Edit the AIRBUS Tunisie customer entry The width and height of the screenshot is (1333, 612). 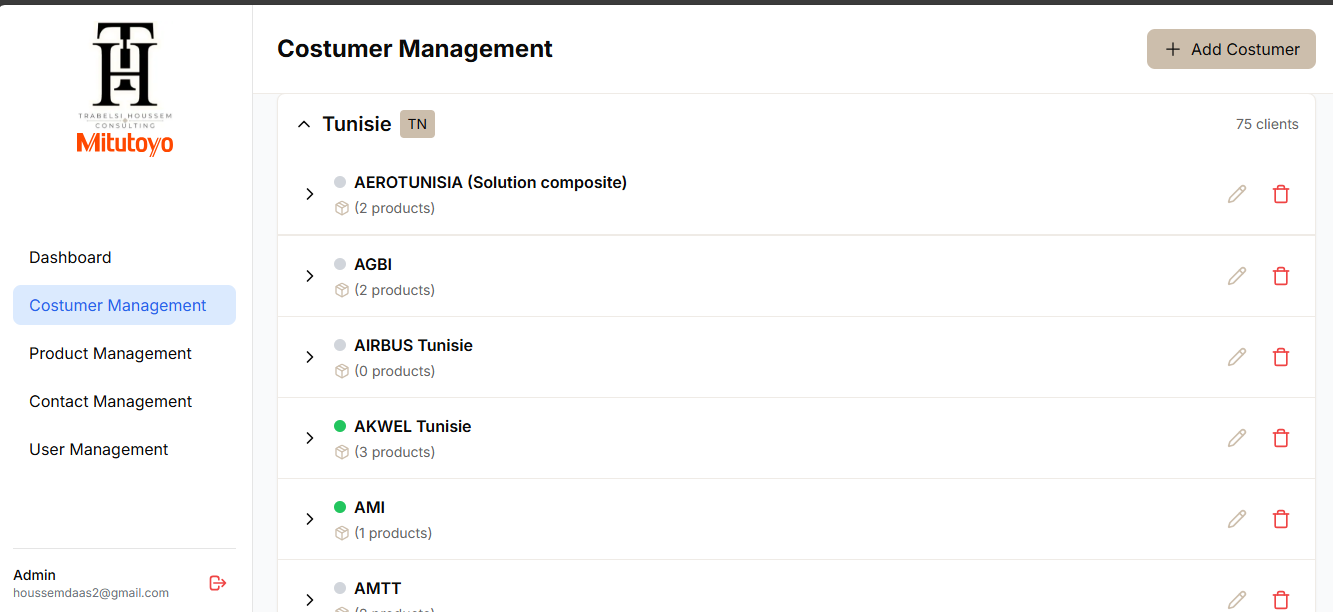point(1237,357)
